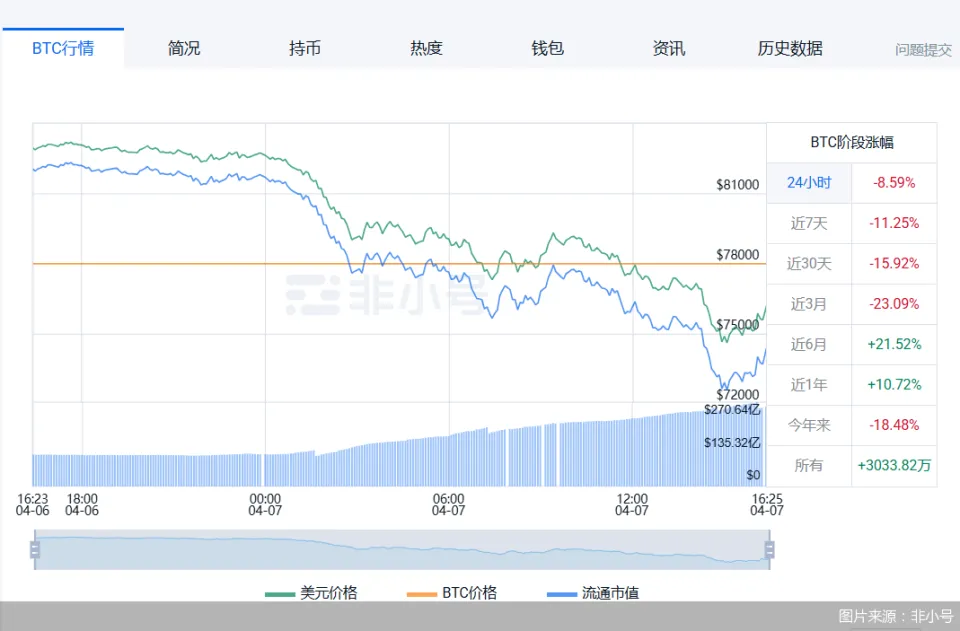Image resolution: width=960 pixels, height=631 pixels.
Task: Open the 持币 tab
Action: (305, 48)
